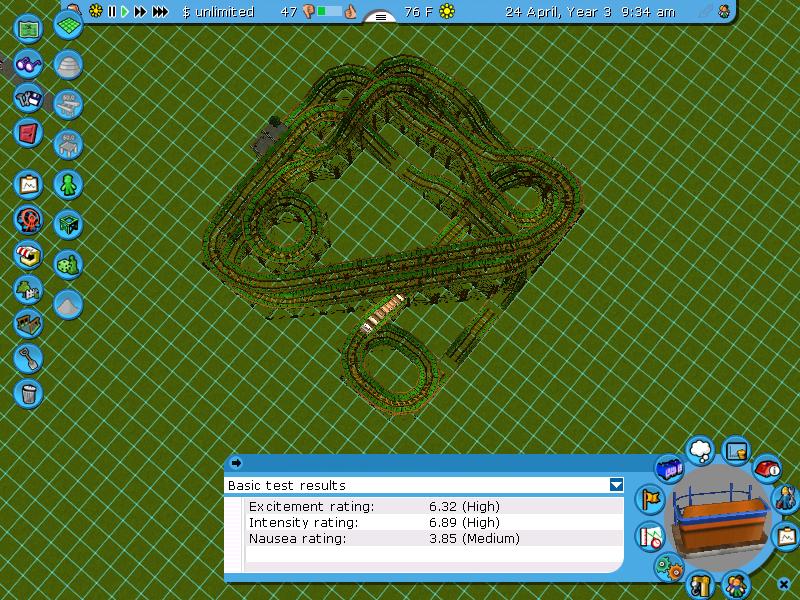
Task: Set game to normal play speed
Action: [124, 11]
